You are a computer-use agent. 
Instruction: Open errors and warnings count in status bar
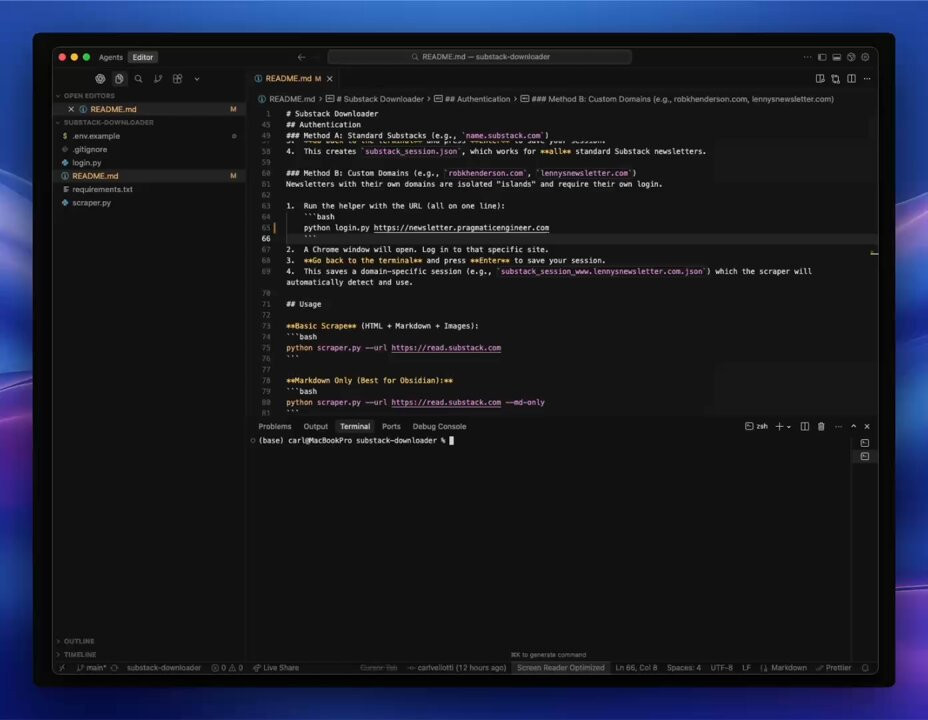tap(227, 668)
